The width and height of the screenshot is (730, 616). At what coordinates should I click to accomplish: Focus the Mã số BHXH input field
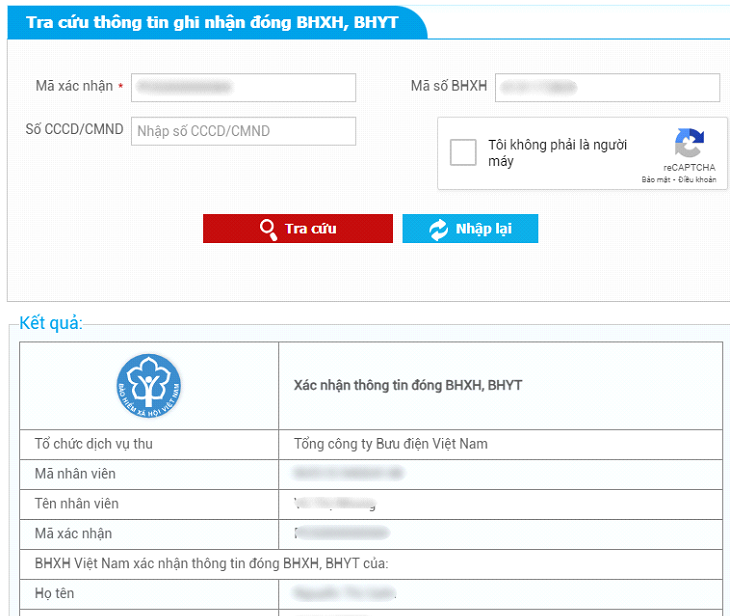607,87
